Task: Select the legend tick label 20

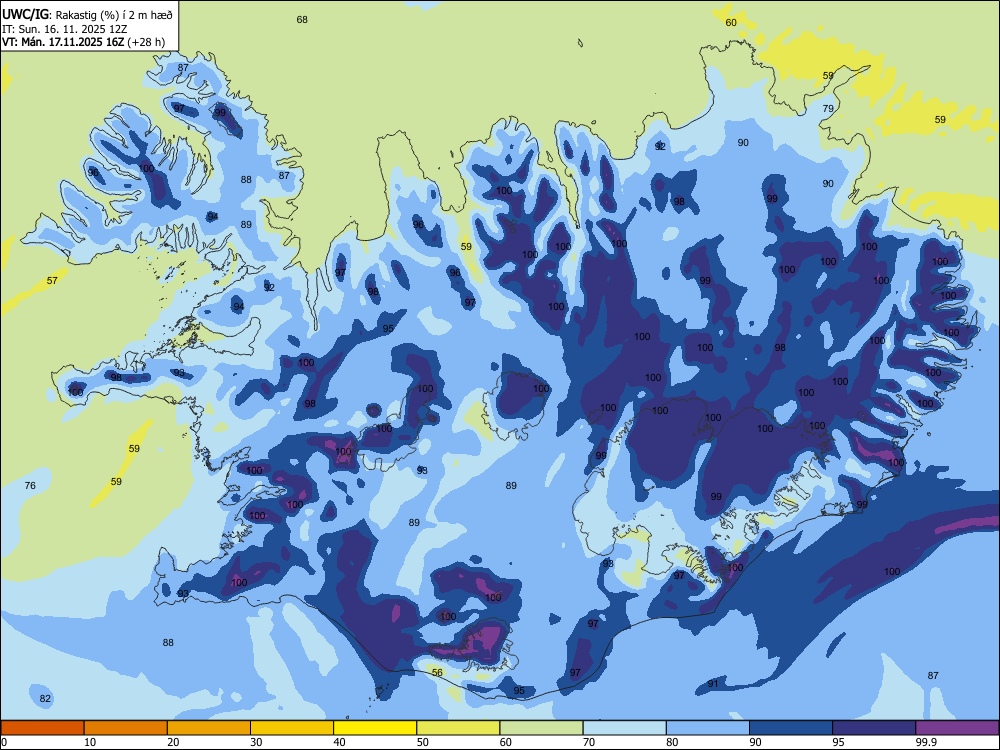Action: click(x=173, y=742)
